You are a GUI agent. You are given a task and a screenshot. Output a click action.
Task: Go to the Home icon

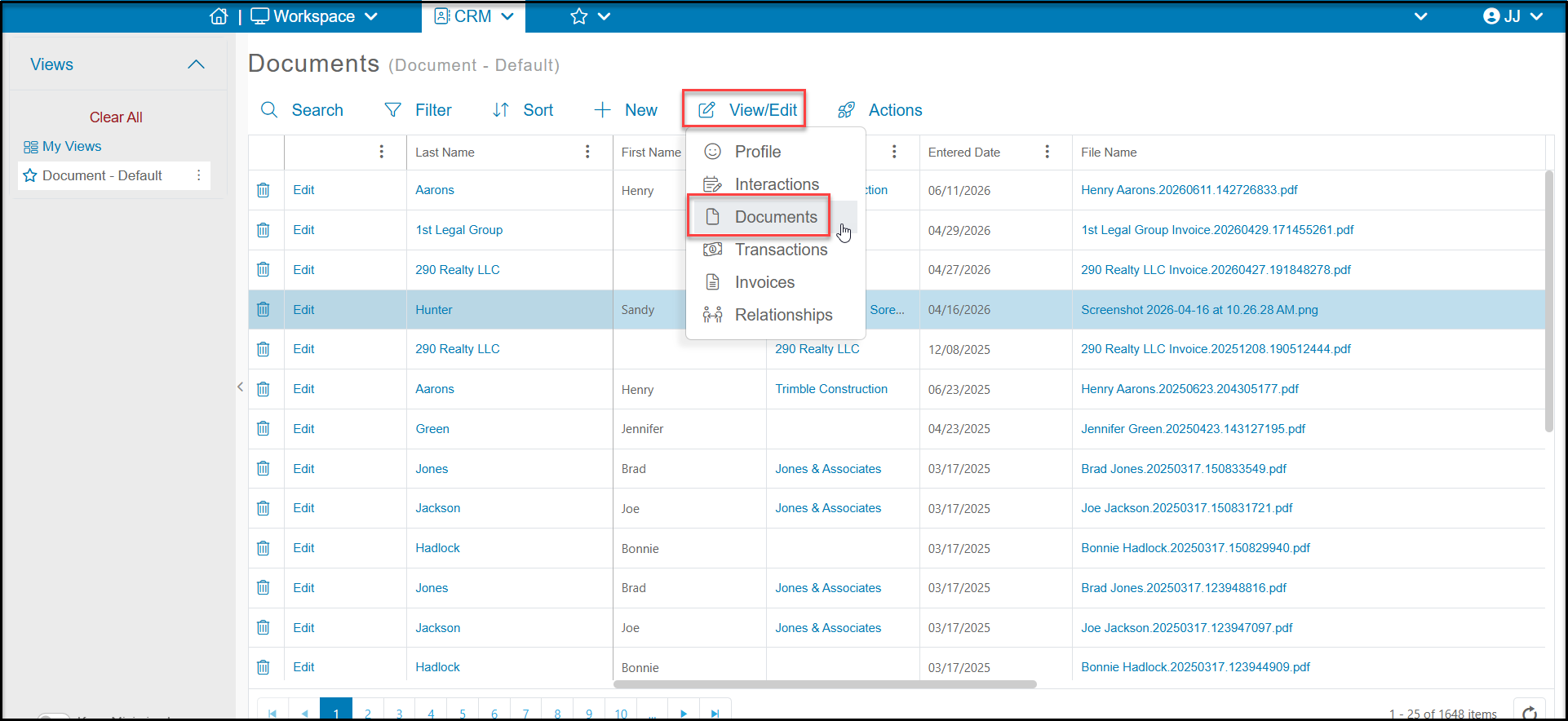(x=219, y=16)
